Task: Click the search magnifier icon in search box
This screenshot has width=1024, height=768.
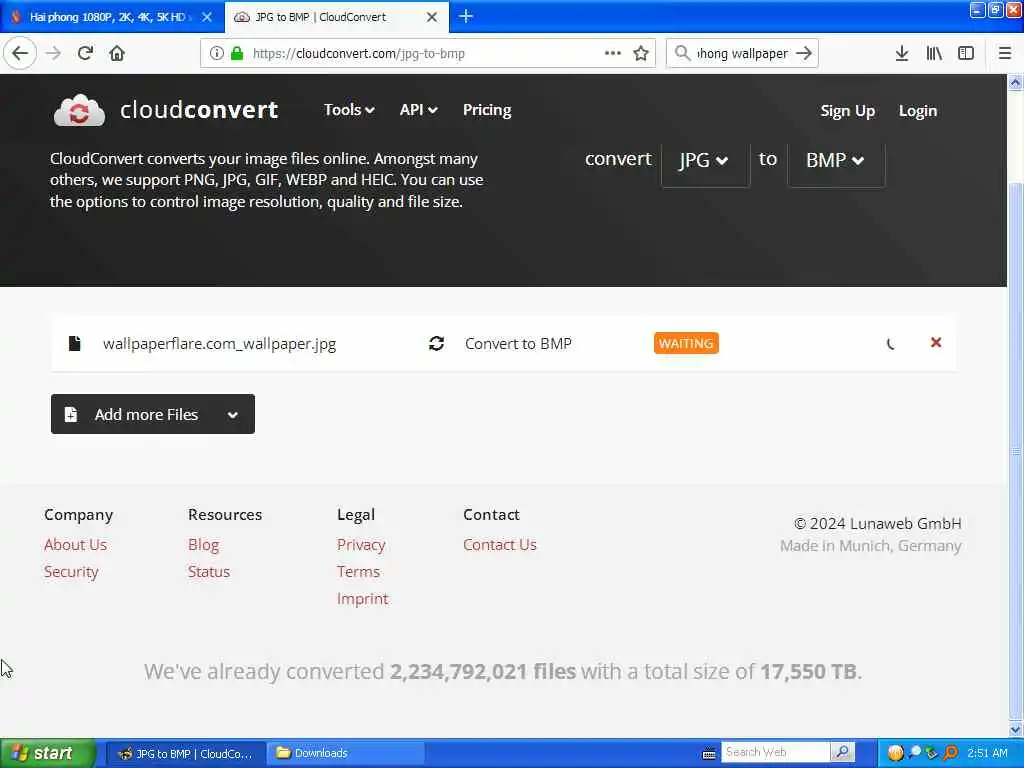Action: pos(682,53)
